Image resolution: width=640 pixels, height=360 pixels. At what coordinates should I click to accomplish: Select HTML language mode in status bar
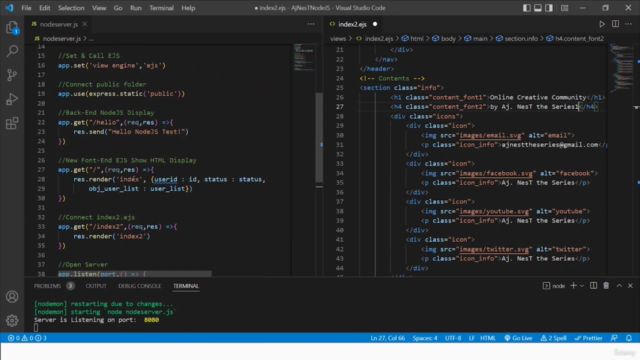[x=488, y=338]
